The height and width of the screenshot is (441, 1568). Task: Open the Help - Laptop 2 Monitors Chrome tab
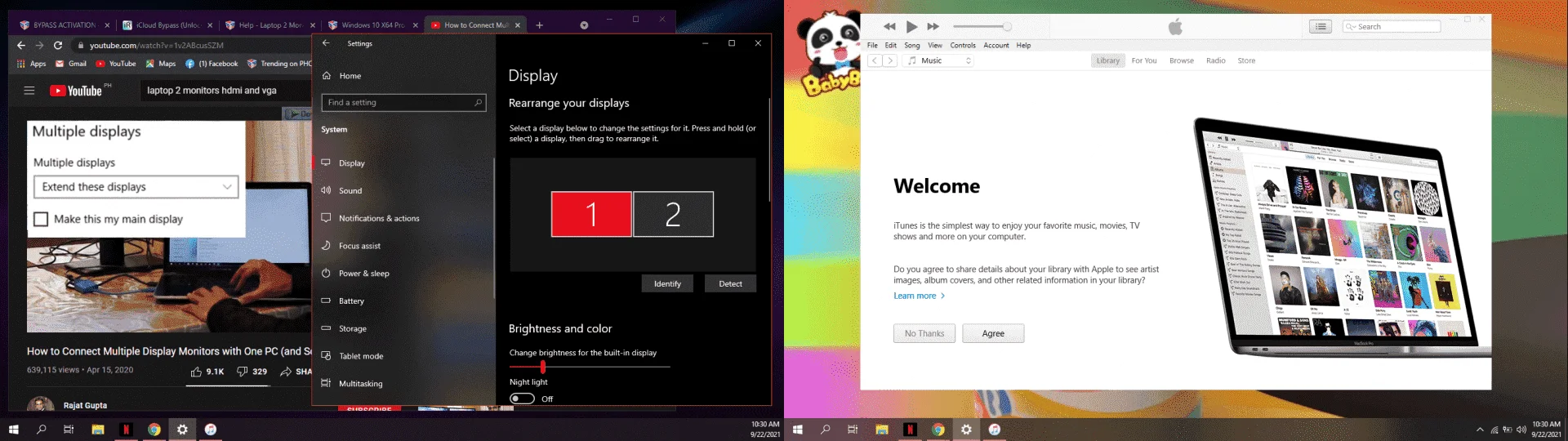pyautogui.click(x=270, y=25)
